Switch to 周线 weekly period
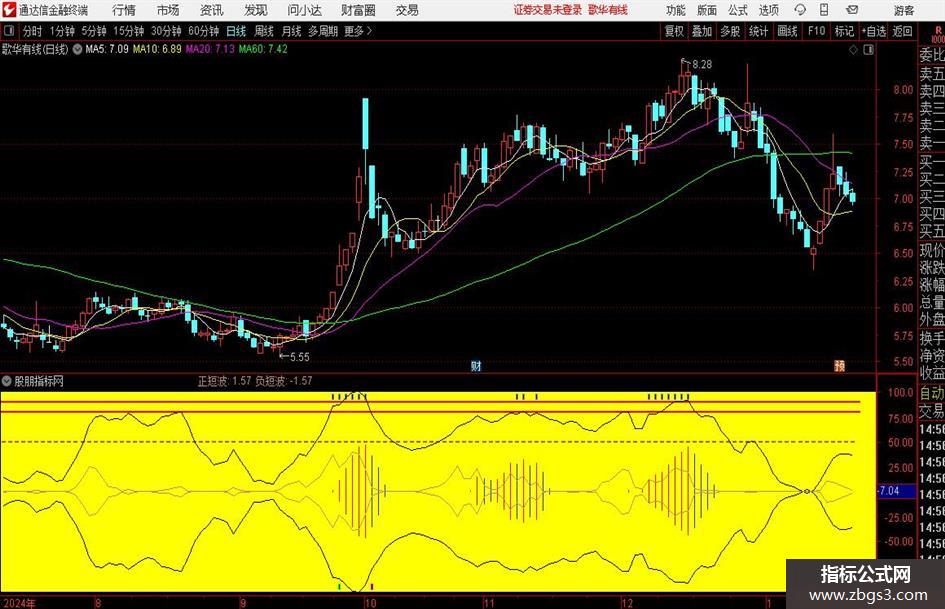The image size is (945, 609). point(264,31)
